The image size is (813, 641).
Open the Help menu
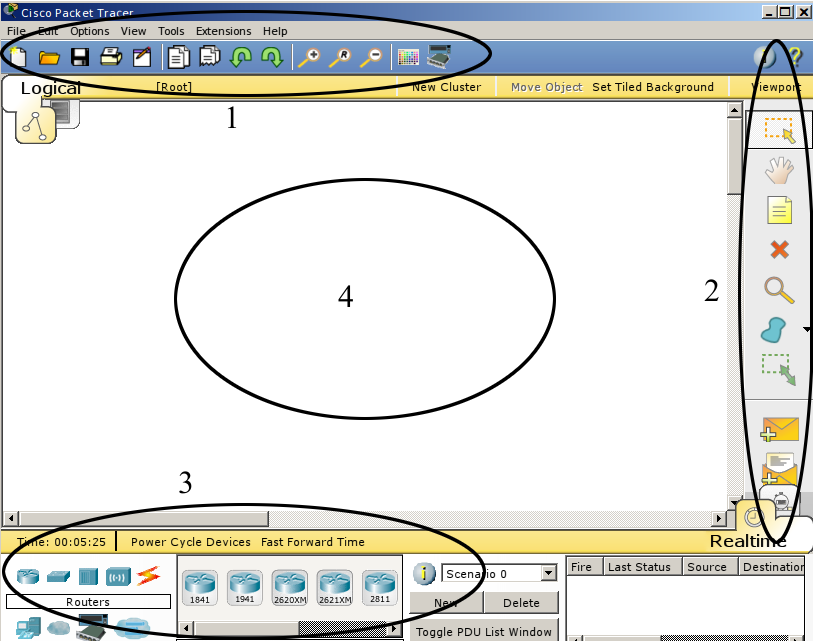275,31
